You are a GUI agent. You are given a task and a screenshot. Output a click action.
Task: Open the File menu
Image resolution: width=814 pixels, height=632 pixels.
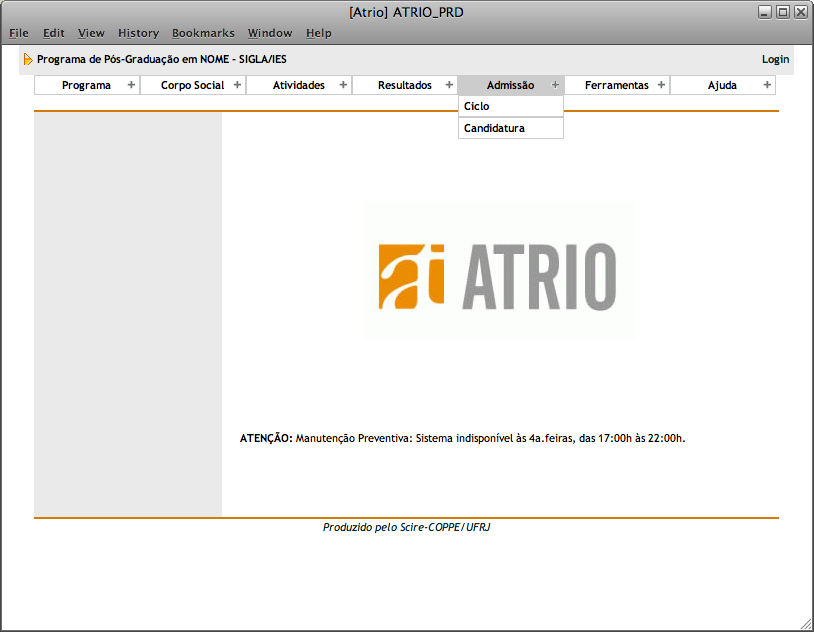[19, 33]
